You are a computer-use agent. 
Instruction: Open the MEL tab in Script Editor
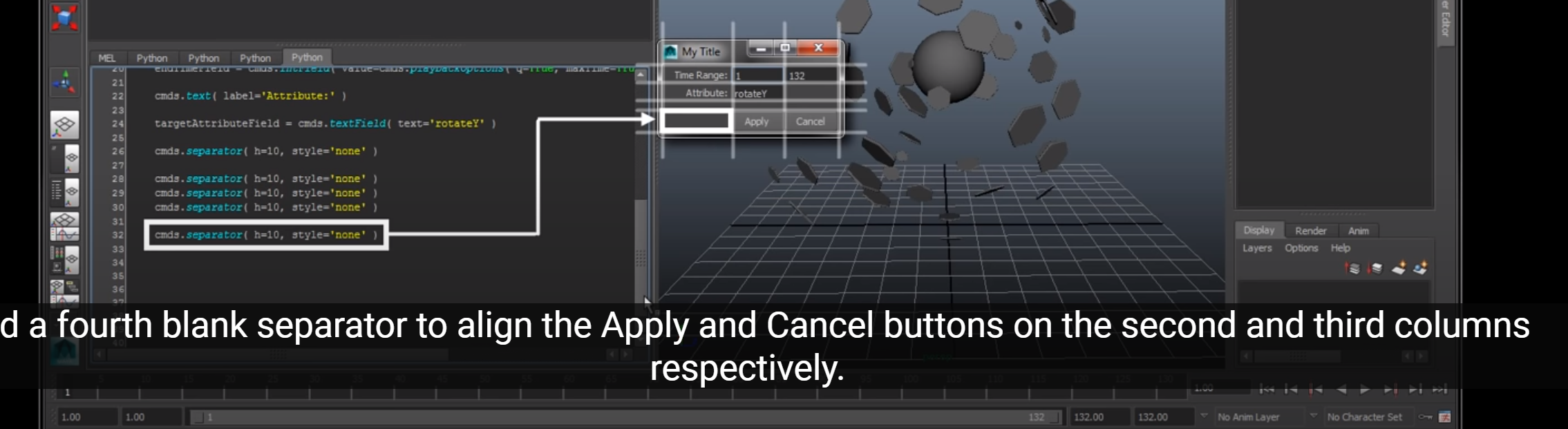[107, 58]
